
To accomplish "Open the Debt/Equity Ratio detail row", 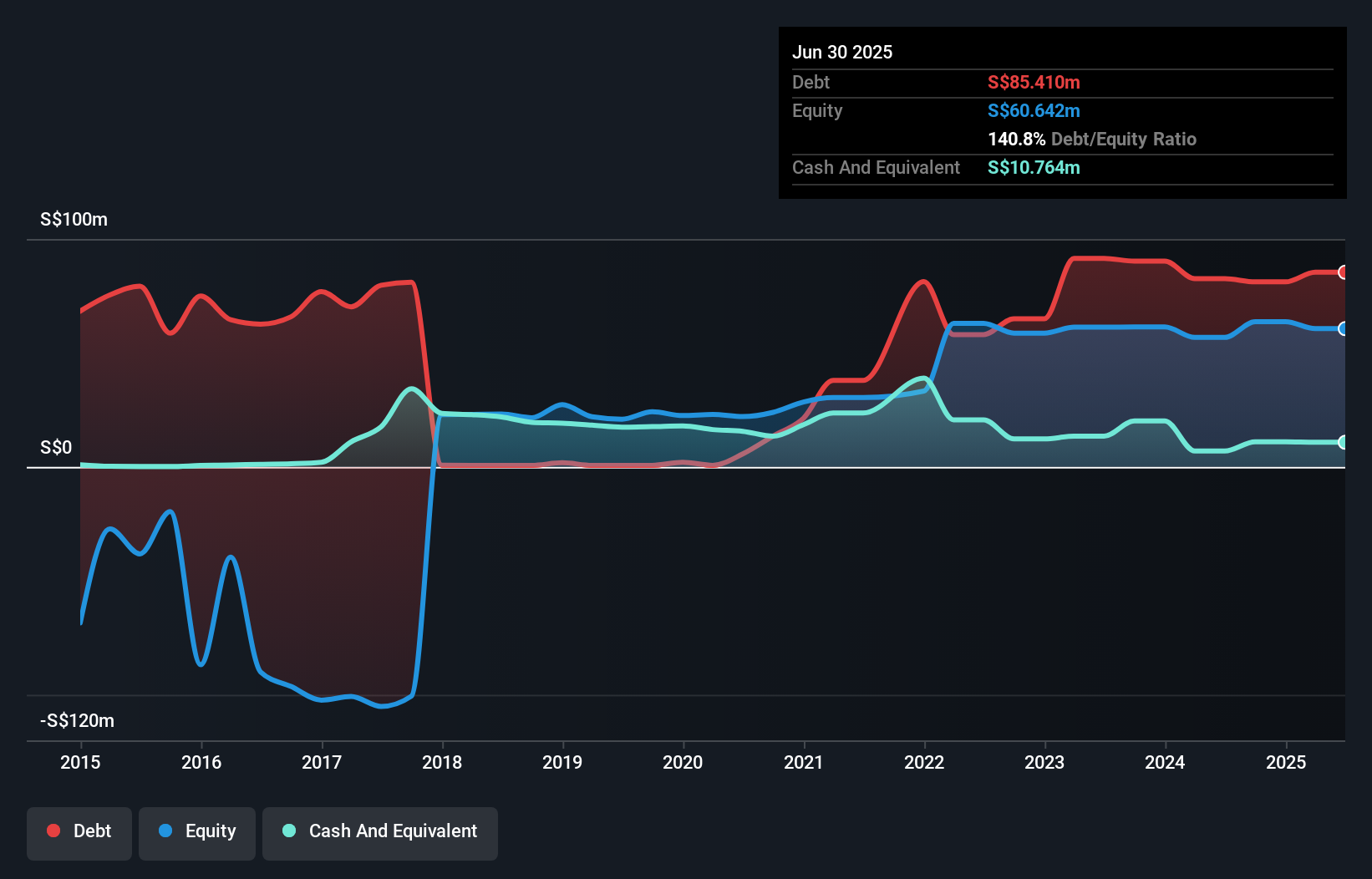I will (1092, 139).
